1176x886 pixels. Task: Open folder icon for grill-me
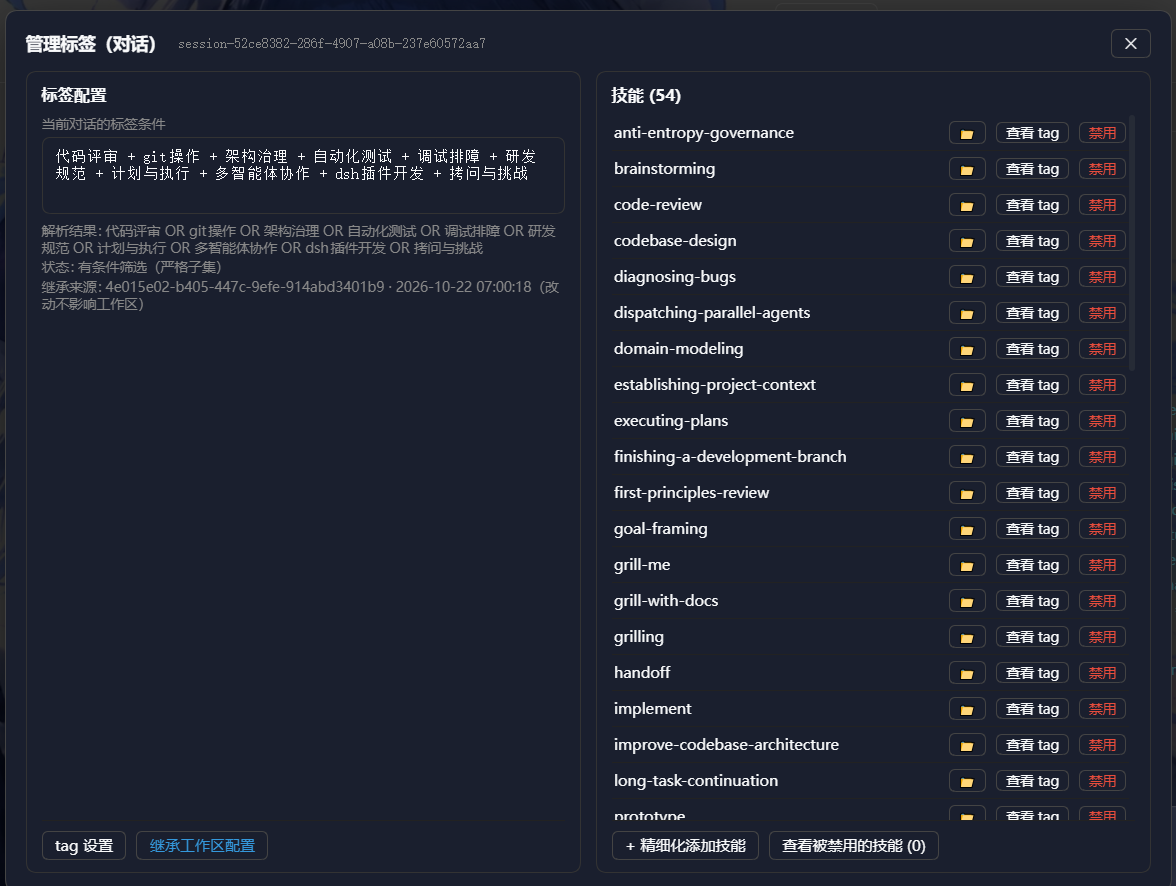pyautogui.click(x=967, y=566)
